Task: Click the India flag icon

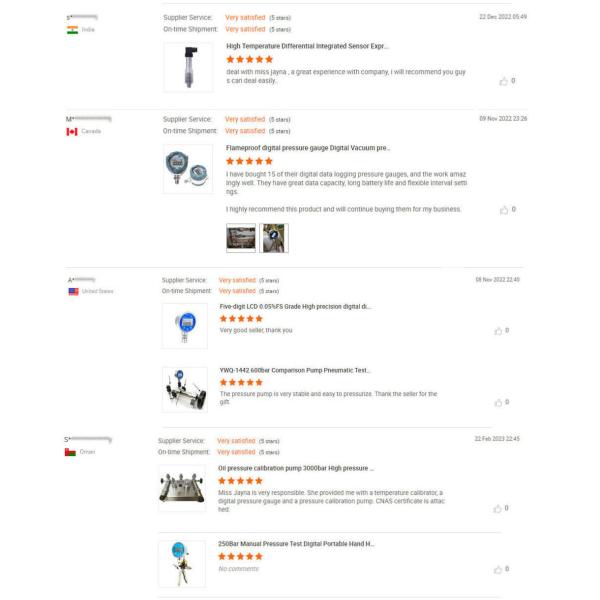Action: pyautogui.click(x=72, y=30)
